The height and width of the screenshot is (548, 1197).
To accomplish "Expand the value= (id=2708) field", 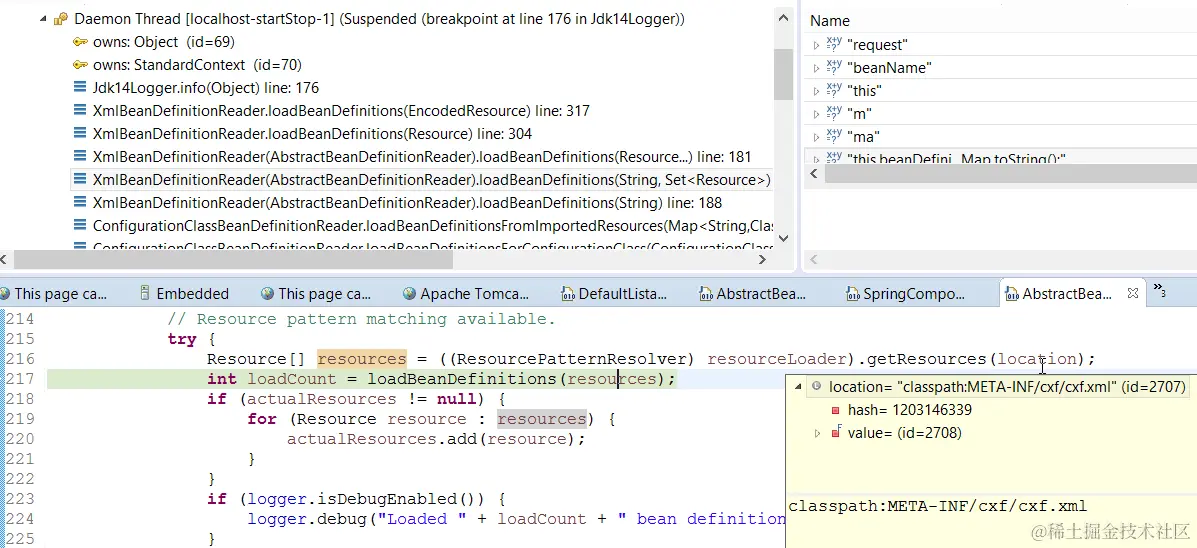I will coord(817,434).
